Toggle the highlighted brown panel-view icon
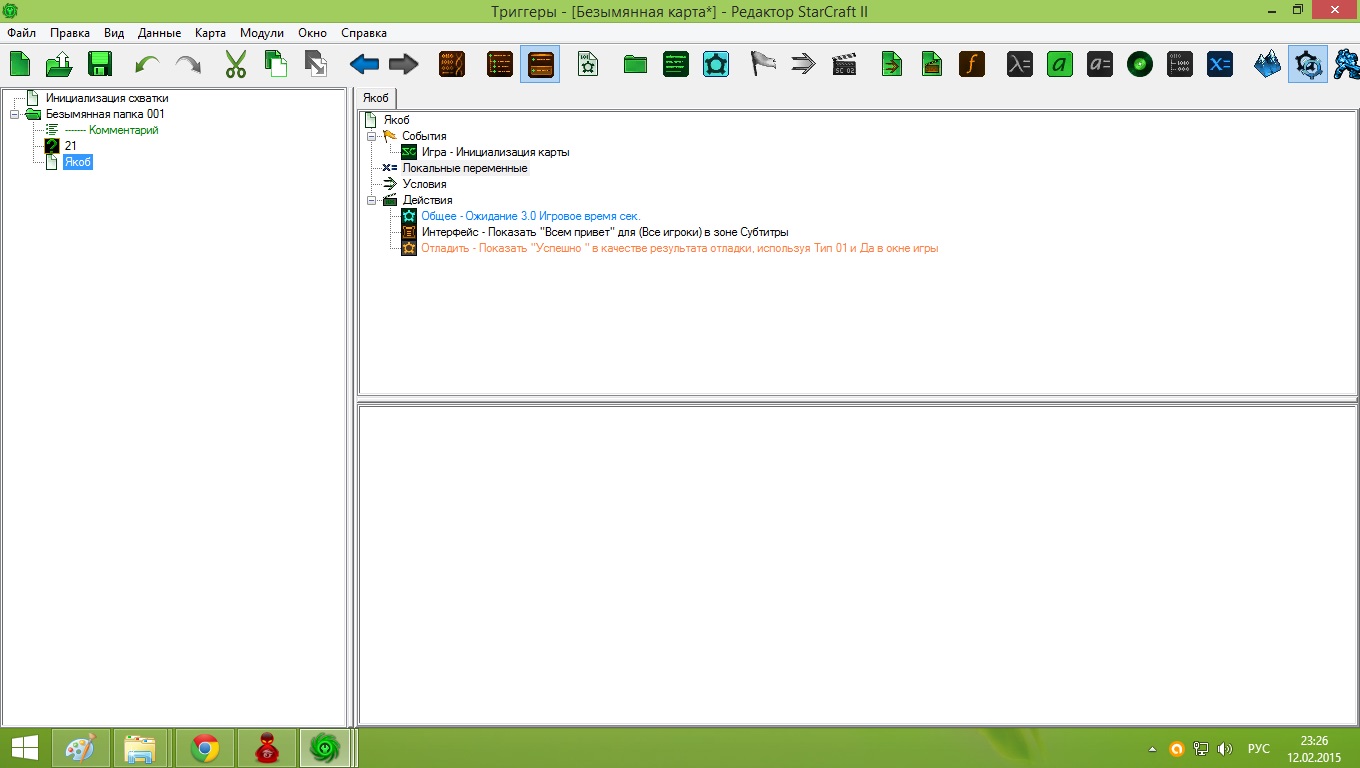The image size is (1360, 768). click(x=540, y=65)
